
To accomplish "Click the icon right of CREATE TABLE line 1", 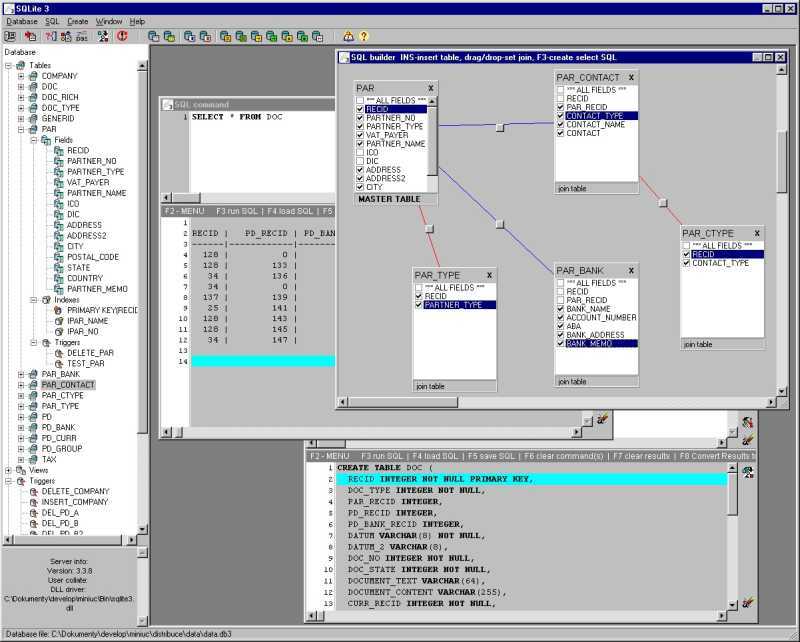I will tap(748, 472).
